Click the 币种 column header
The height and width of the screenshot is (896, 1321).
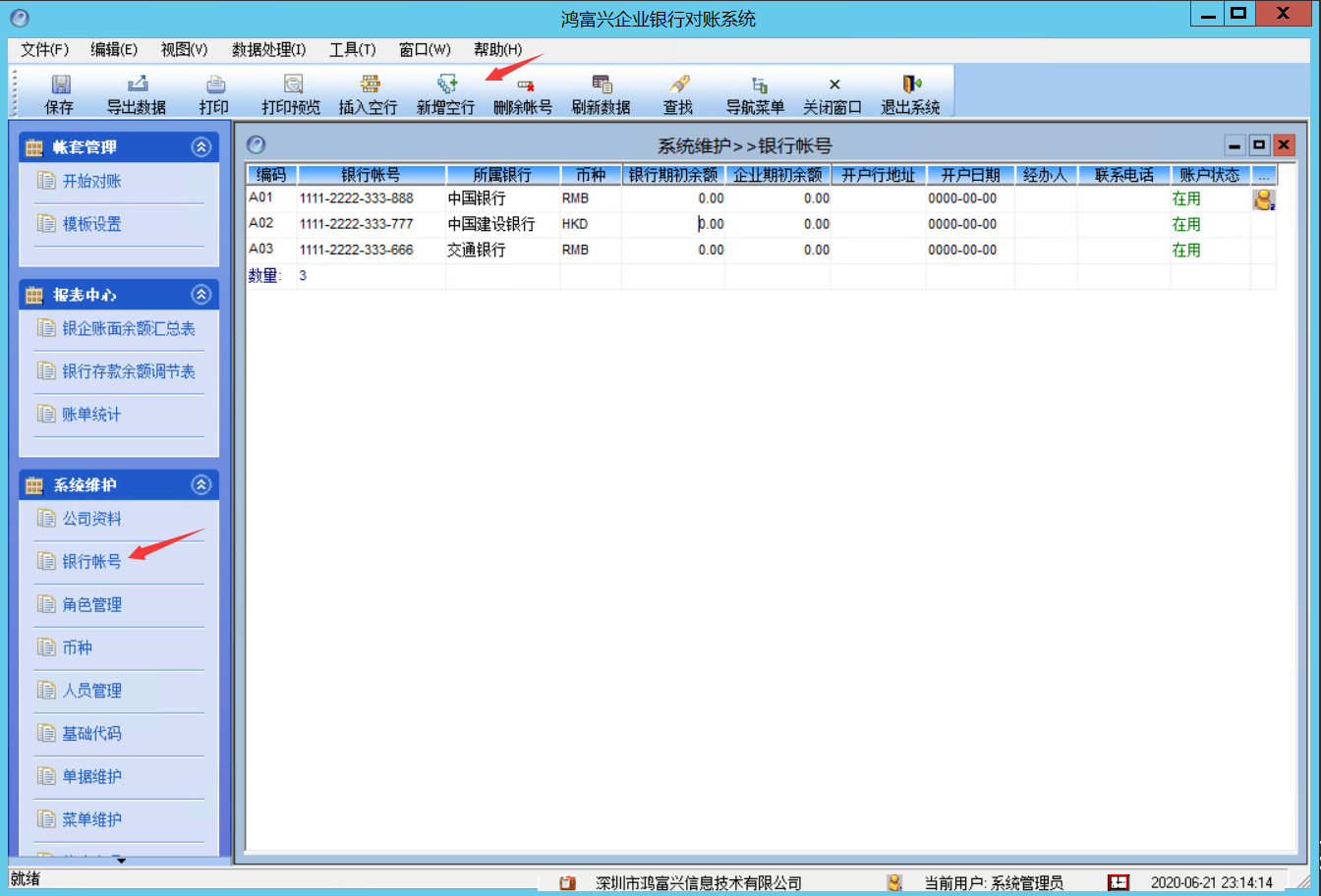[591, 175]
